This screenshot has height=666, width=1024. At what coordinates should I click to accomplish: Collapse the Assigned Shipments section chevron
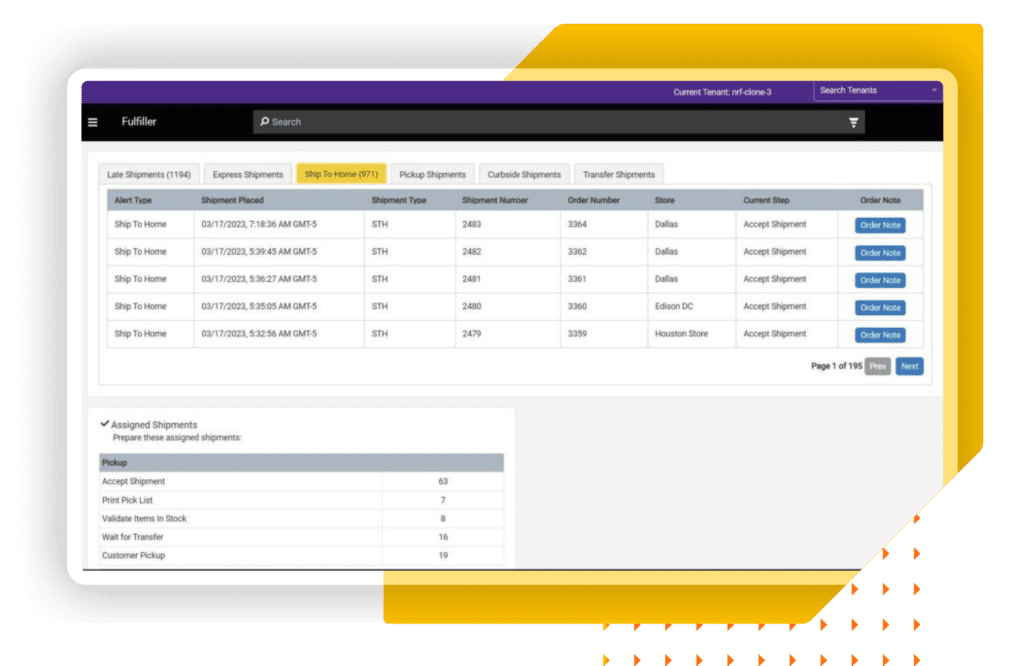(105, 424)
